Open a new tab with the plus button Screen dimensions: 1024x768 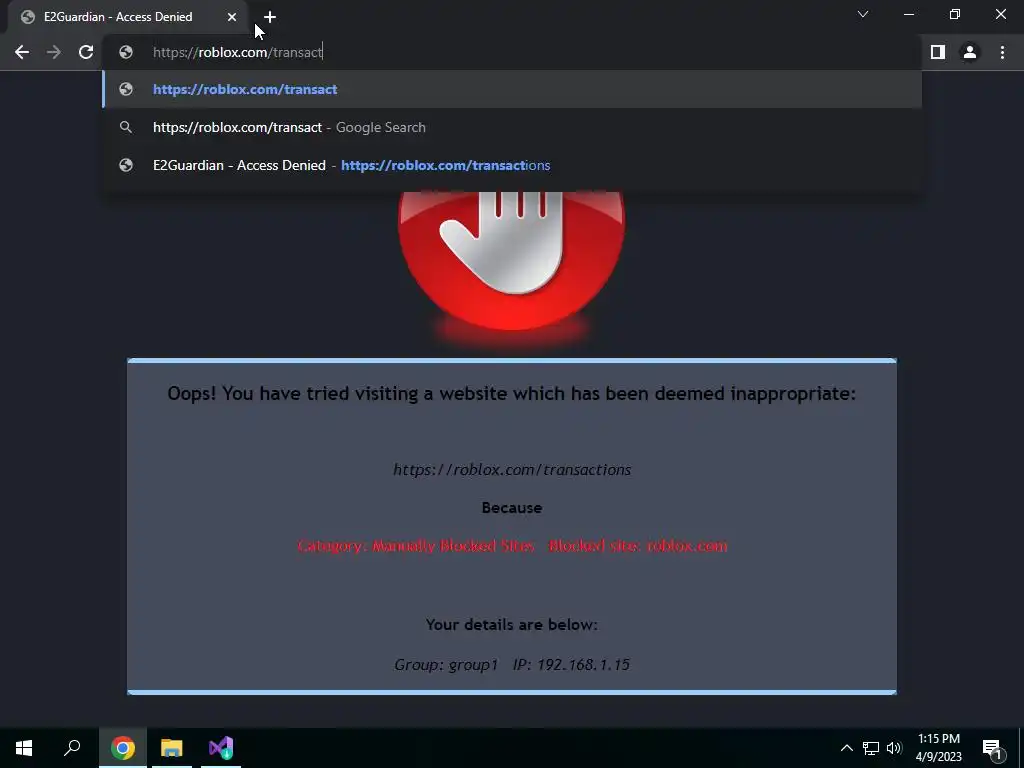tap(270, 17)
